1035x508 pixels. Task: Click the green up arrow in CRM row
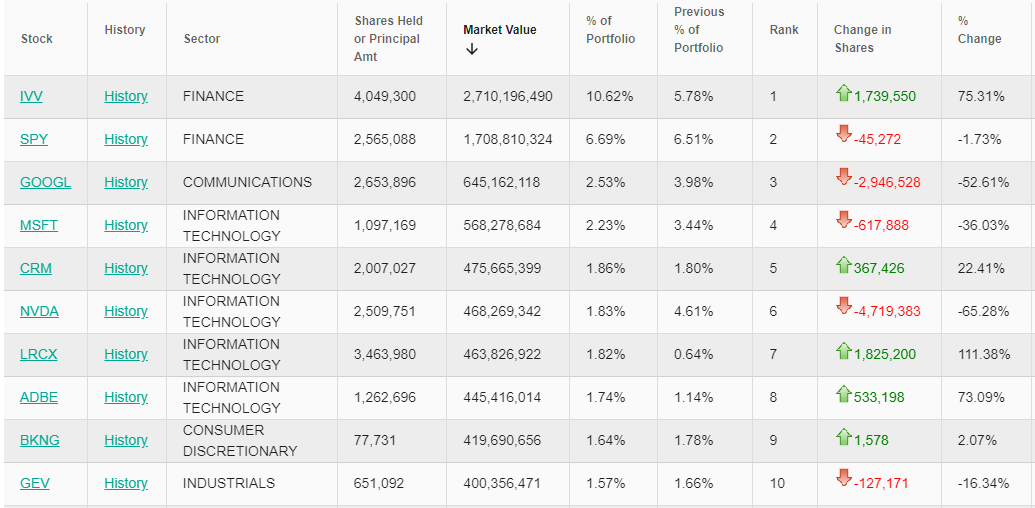pos(843,265)
